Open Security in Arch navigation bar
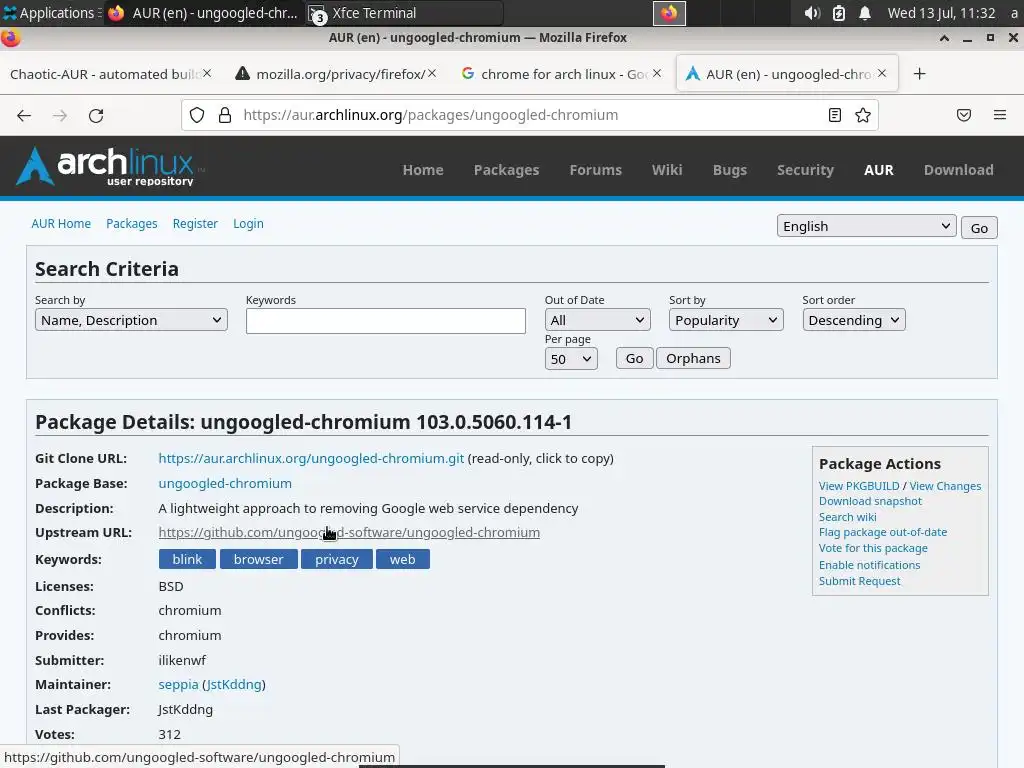 click(805, 170)
